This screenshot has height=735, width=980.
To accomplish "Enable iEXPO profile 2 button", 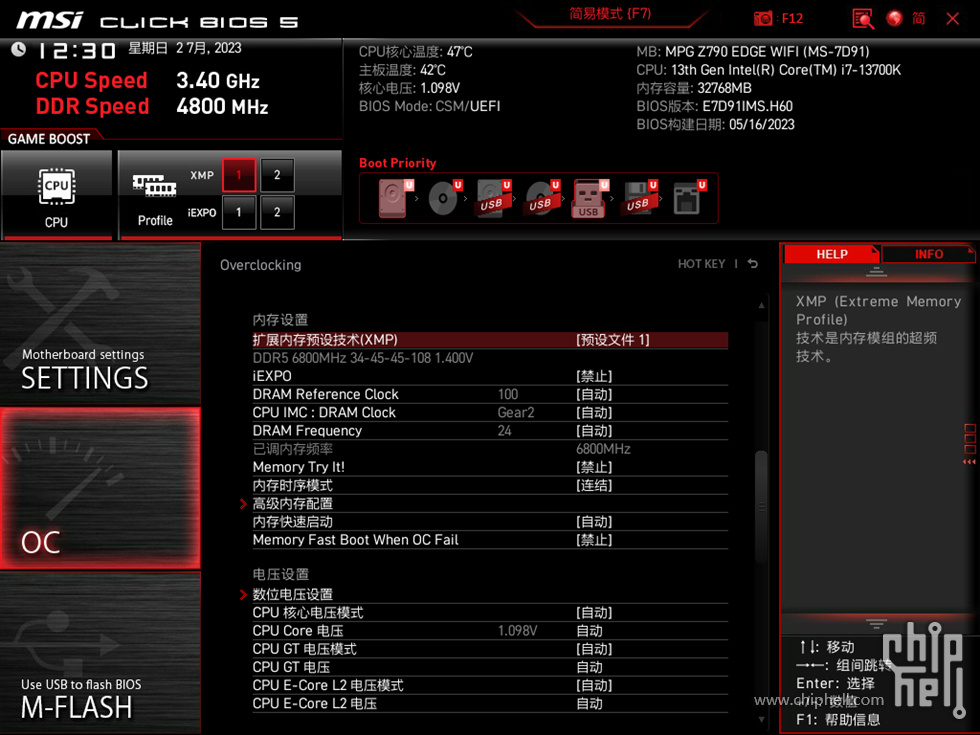I will (x=277, y=212).
